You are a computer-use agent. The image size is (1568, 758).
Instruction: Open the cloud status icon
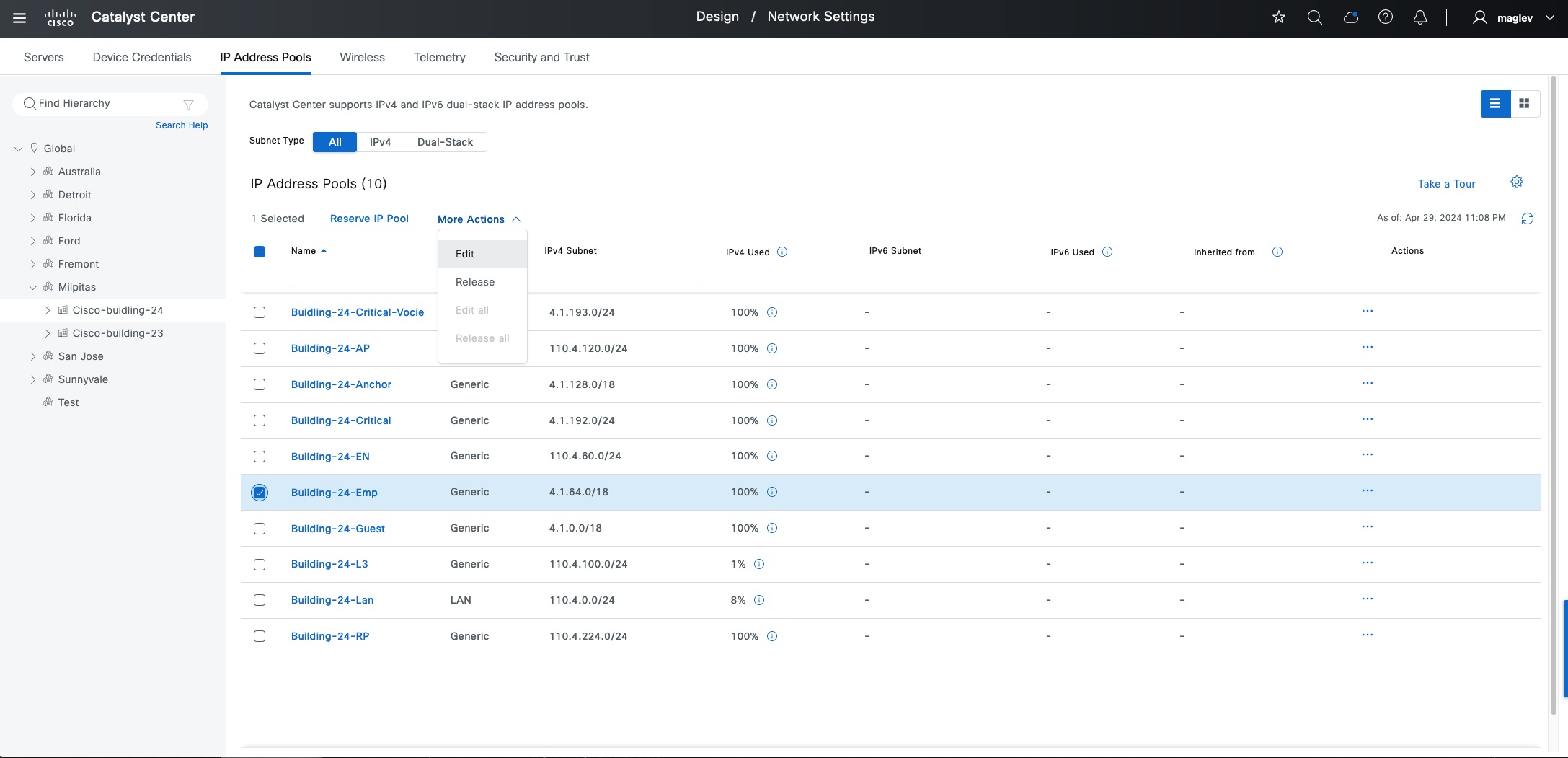pyautogui.click(x=1351, y=17)
